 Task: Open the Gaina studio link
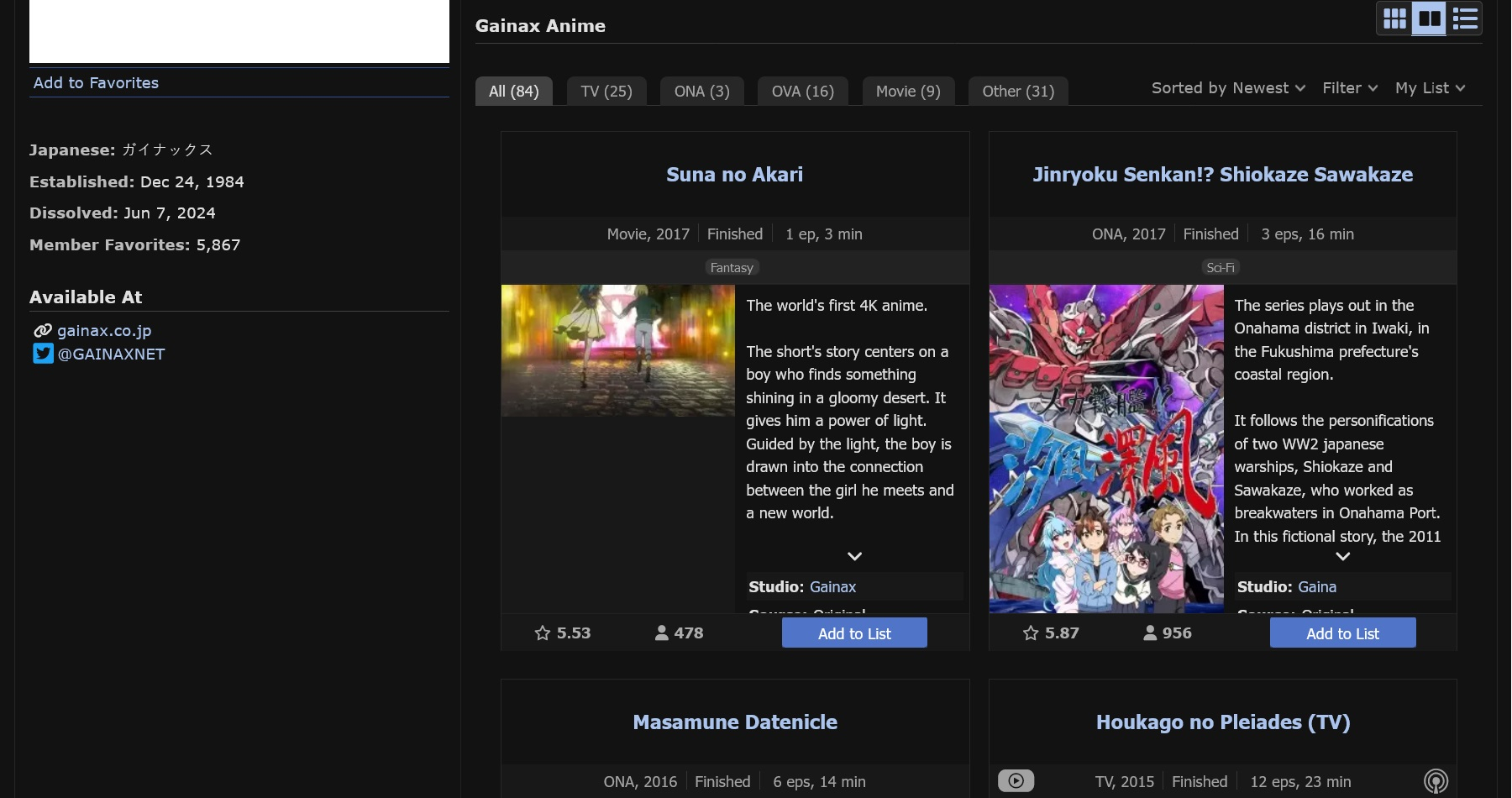[1317, 586]
